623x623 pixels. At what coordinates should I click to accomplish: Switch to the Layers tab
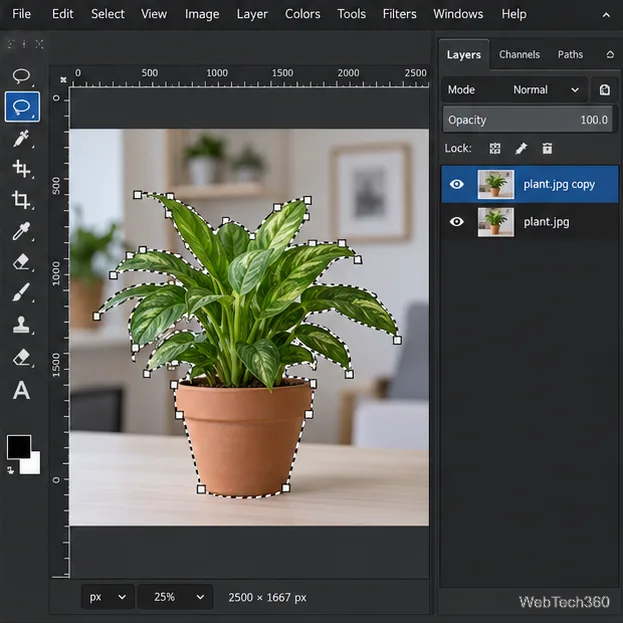coord(464,54)
